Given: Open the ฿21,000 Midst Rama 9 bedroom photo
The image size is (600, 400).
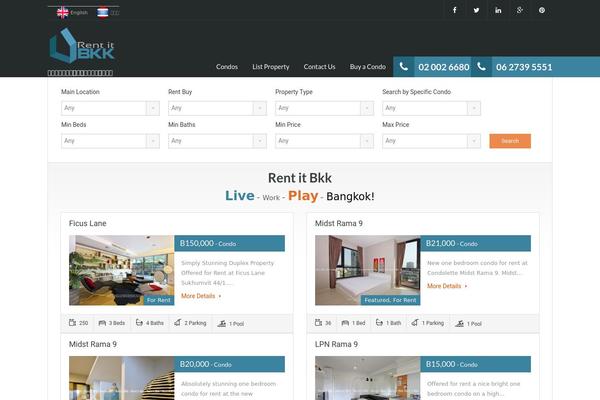Looking at the screenshot, I should click(x=368, y=270).
